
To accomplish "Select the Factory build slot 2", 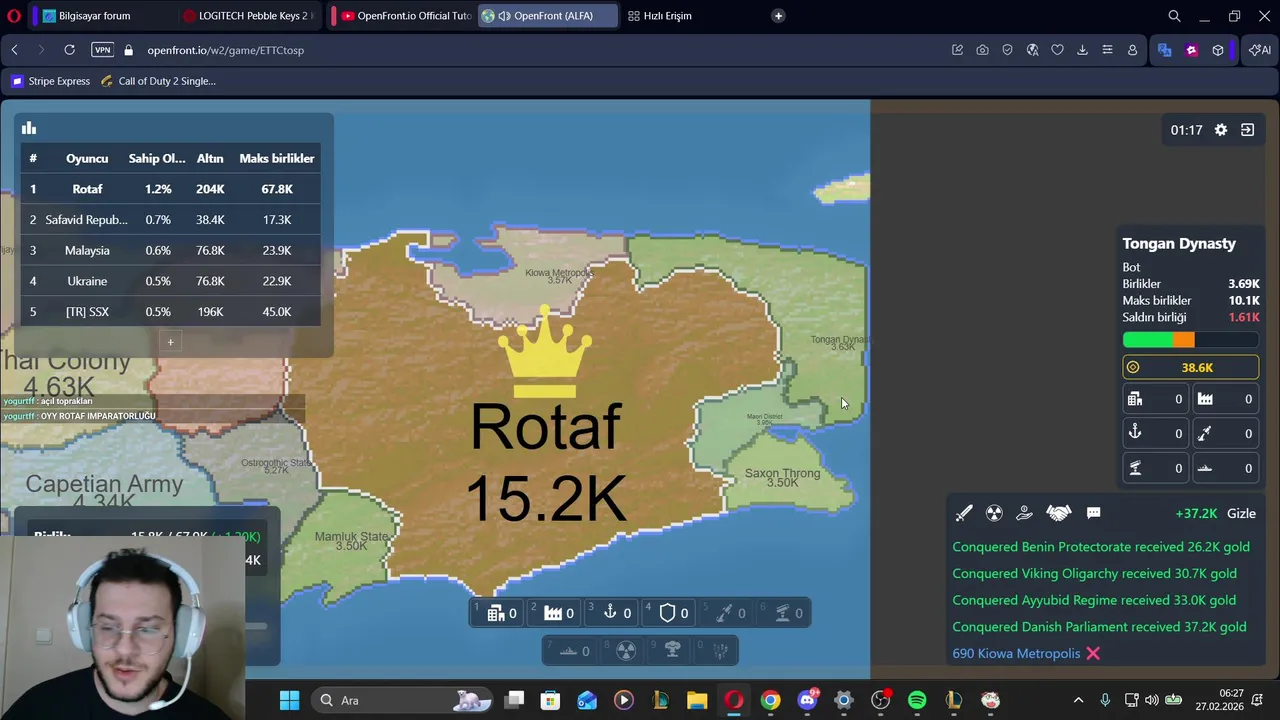I will pos(555,613).
